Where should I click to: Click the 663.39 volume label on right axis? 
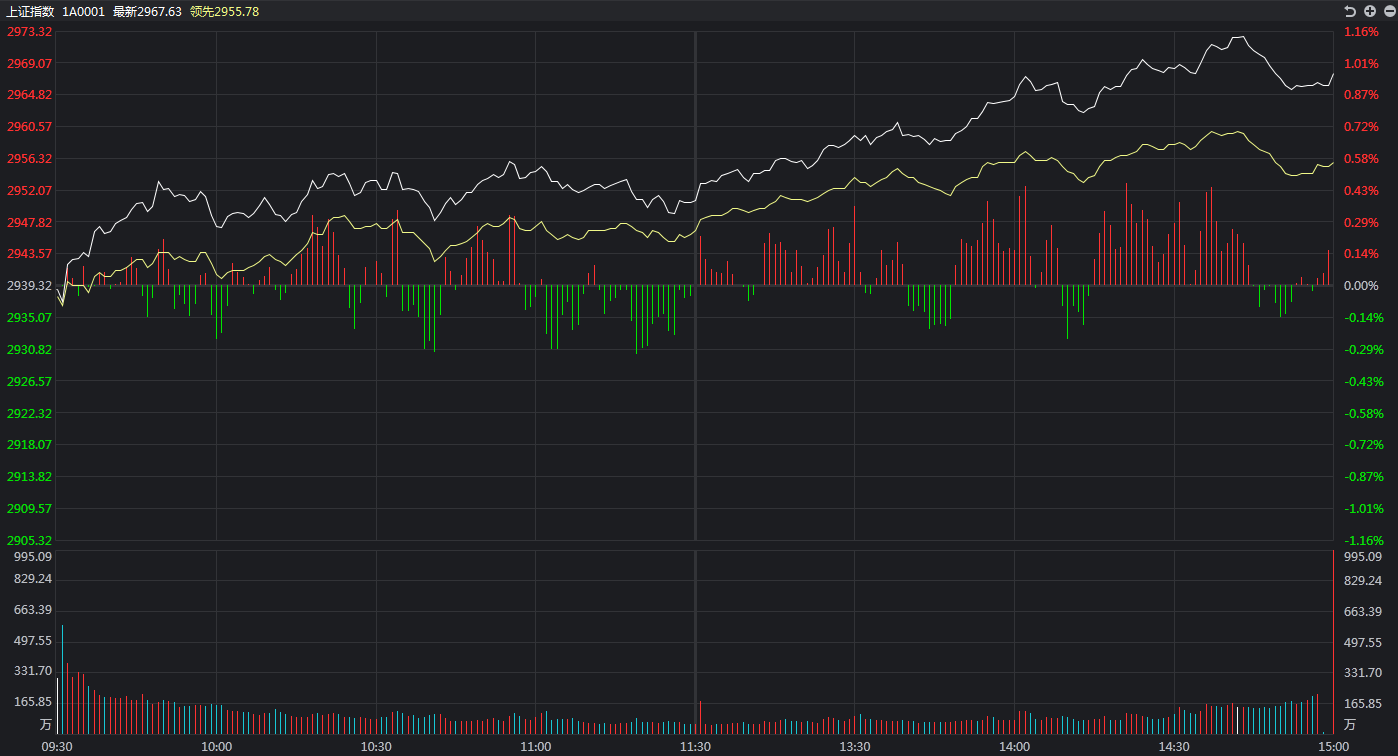click(1362, 611)
